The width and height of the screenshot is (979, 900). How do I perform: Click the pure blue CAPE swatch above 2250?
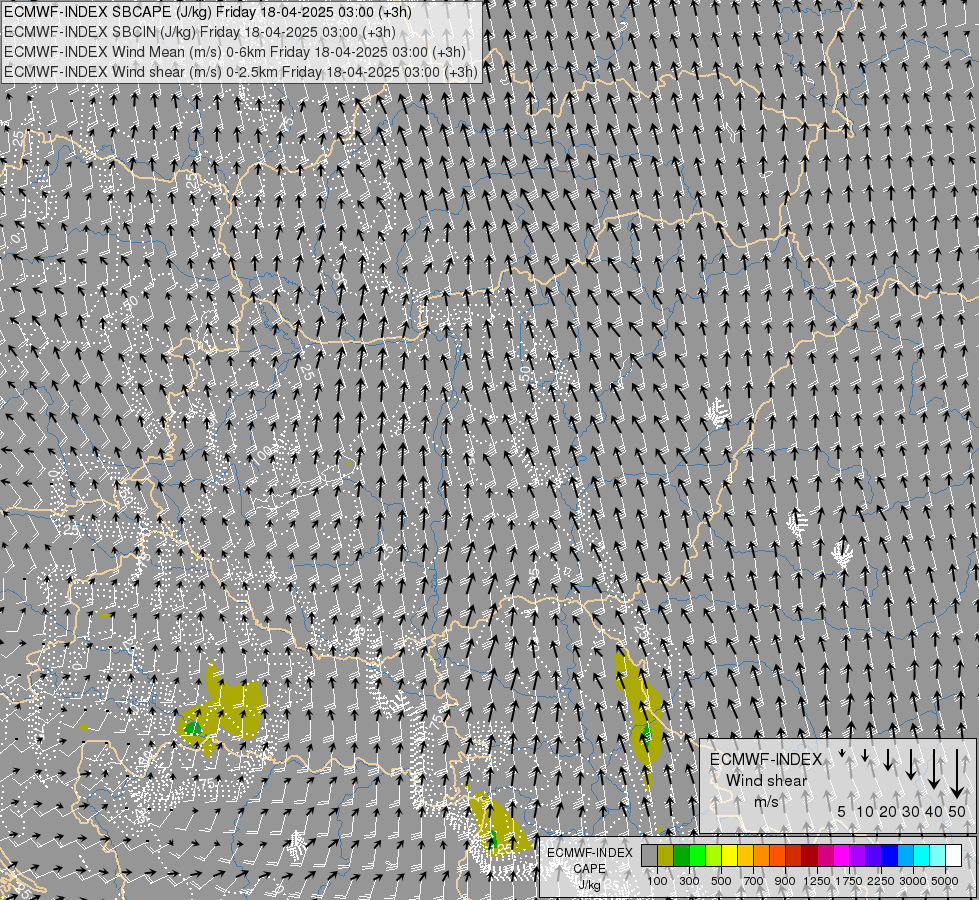(x=890, y=855)
